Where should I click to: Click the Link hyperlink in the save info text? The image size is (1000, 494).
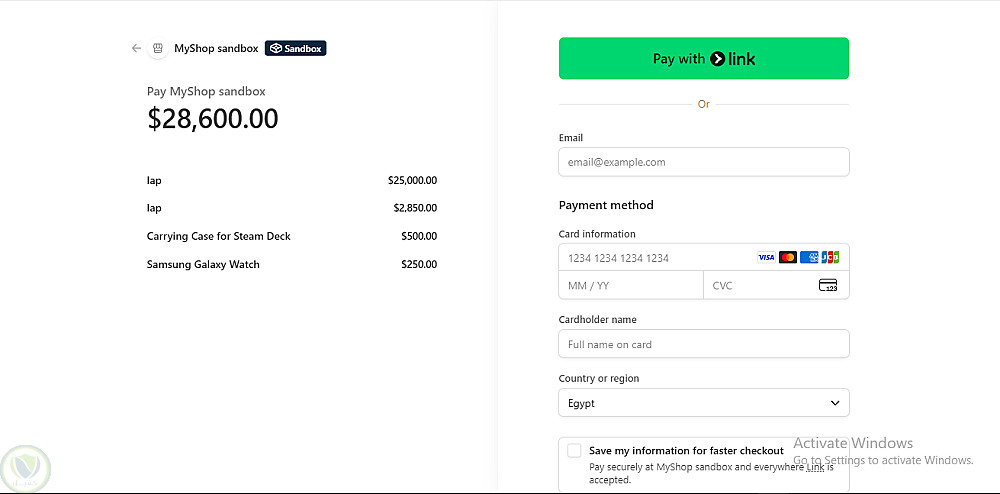pyautogui.click(x=815, y=467)
